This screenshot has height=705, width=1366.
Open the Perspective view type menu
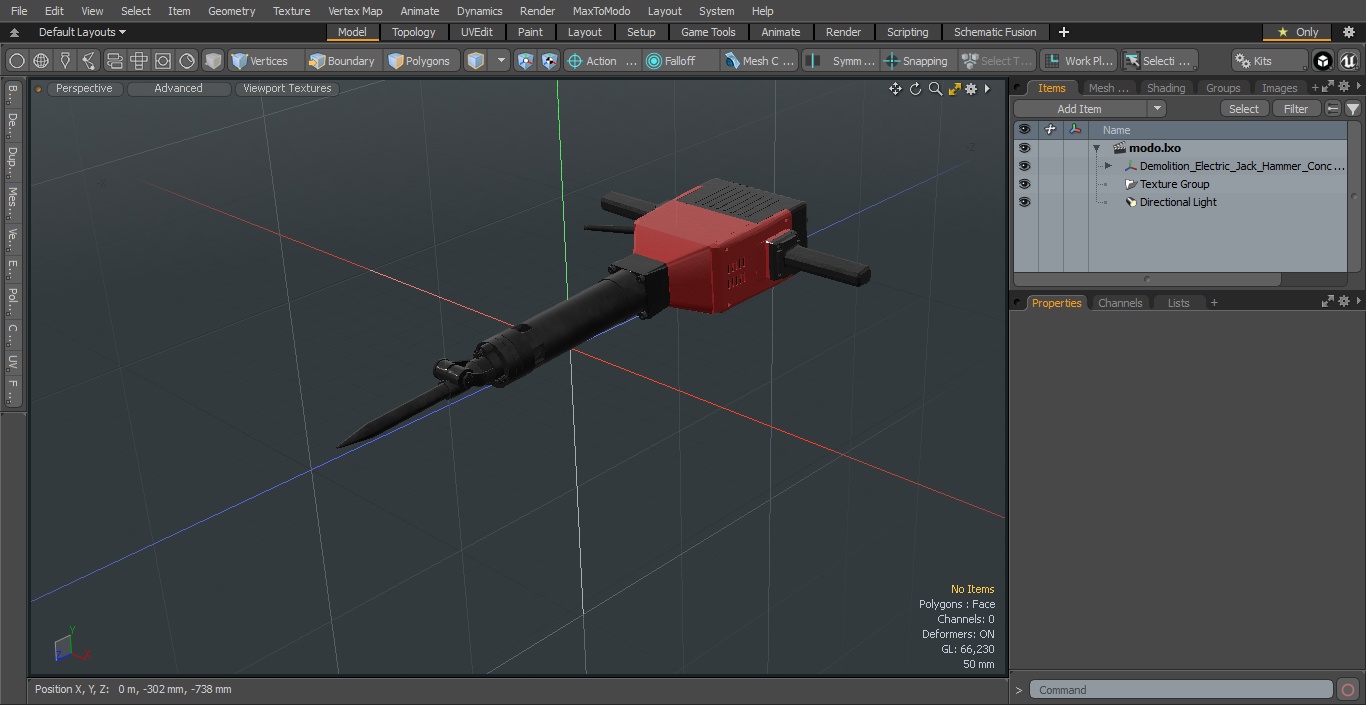click(x=84, y=88)
